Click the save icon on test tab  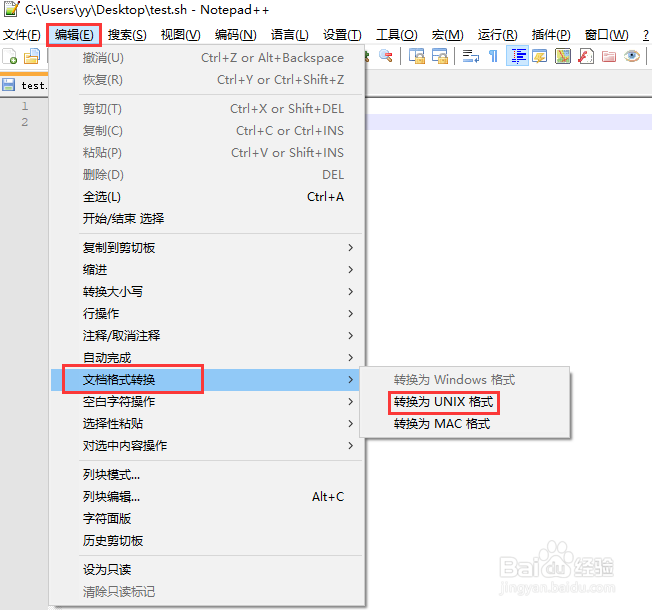point(8,85)
